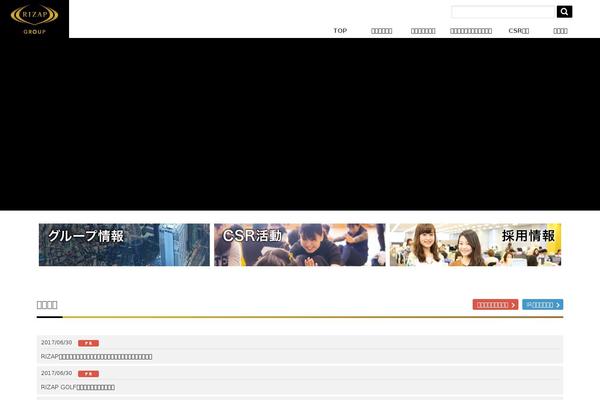Open the TOP navigation item

click(340, 31)
